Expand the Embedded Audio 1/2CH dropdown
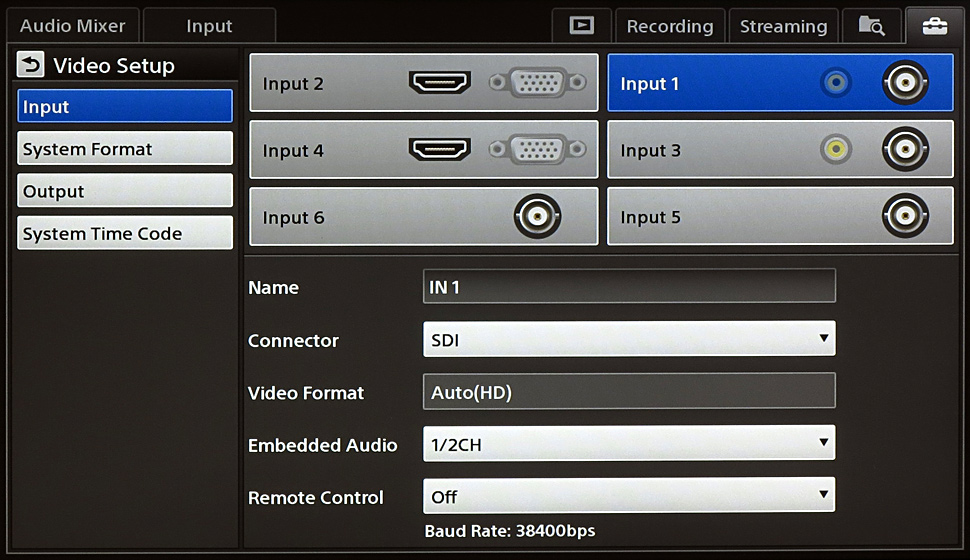970x560 pixels. tap(628, 444)
